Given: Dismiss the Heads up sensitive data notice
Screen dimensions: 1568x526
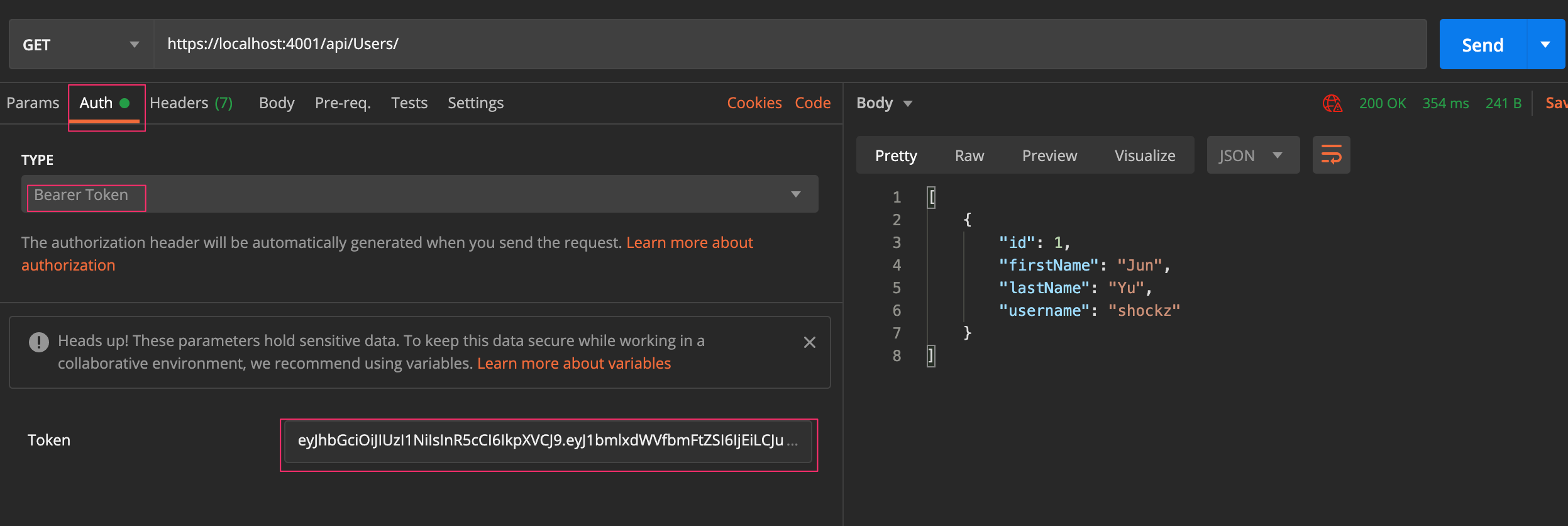Looking at the screenshot, I should tap(809, 342).
